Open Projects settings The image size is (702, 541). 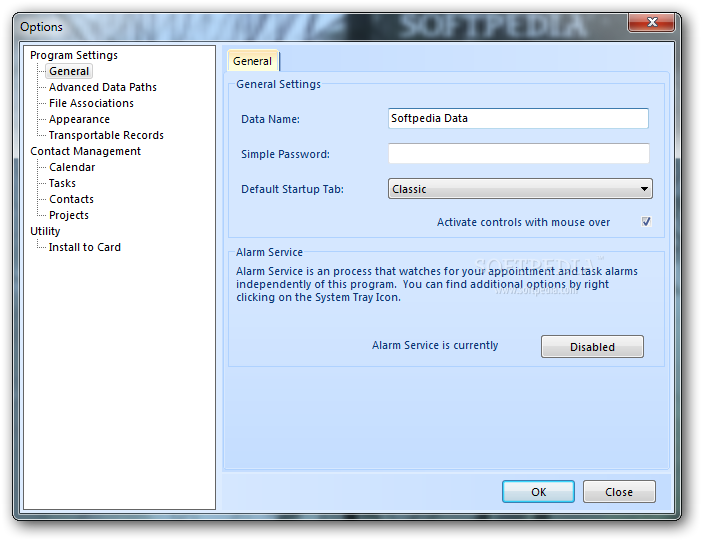[x=69, y=215]
